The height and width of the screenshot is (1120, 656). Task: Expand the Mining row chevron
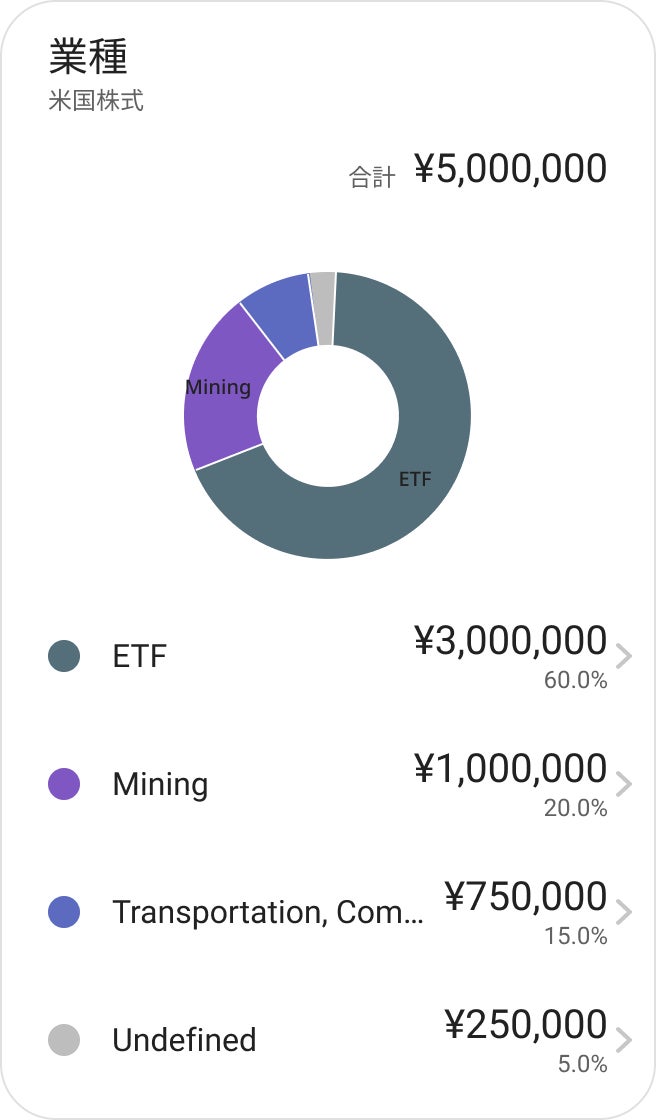[x=624, y=784]
